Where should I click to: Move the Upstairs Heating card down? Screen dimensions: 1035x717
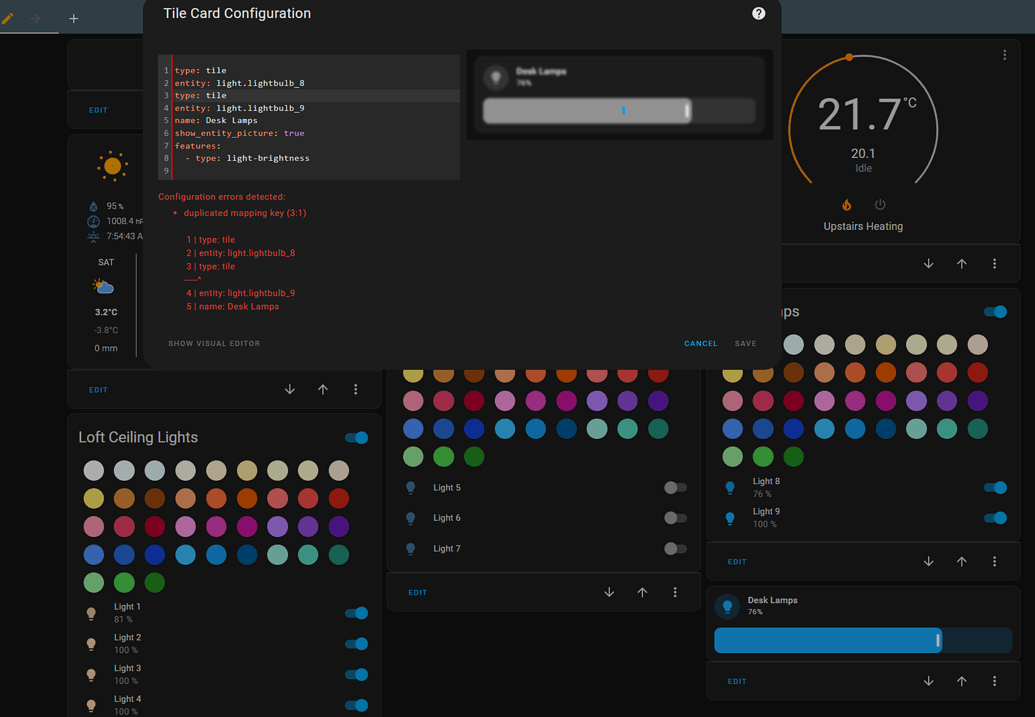(x=928, y=264)
